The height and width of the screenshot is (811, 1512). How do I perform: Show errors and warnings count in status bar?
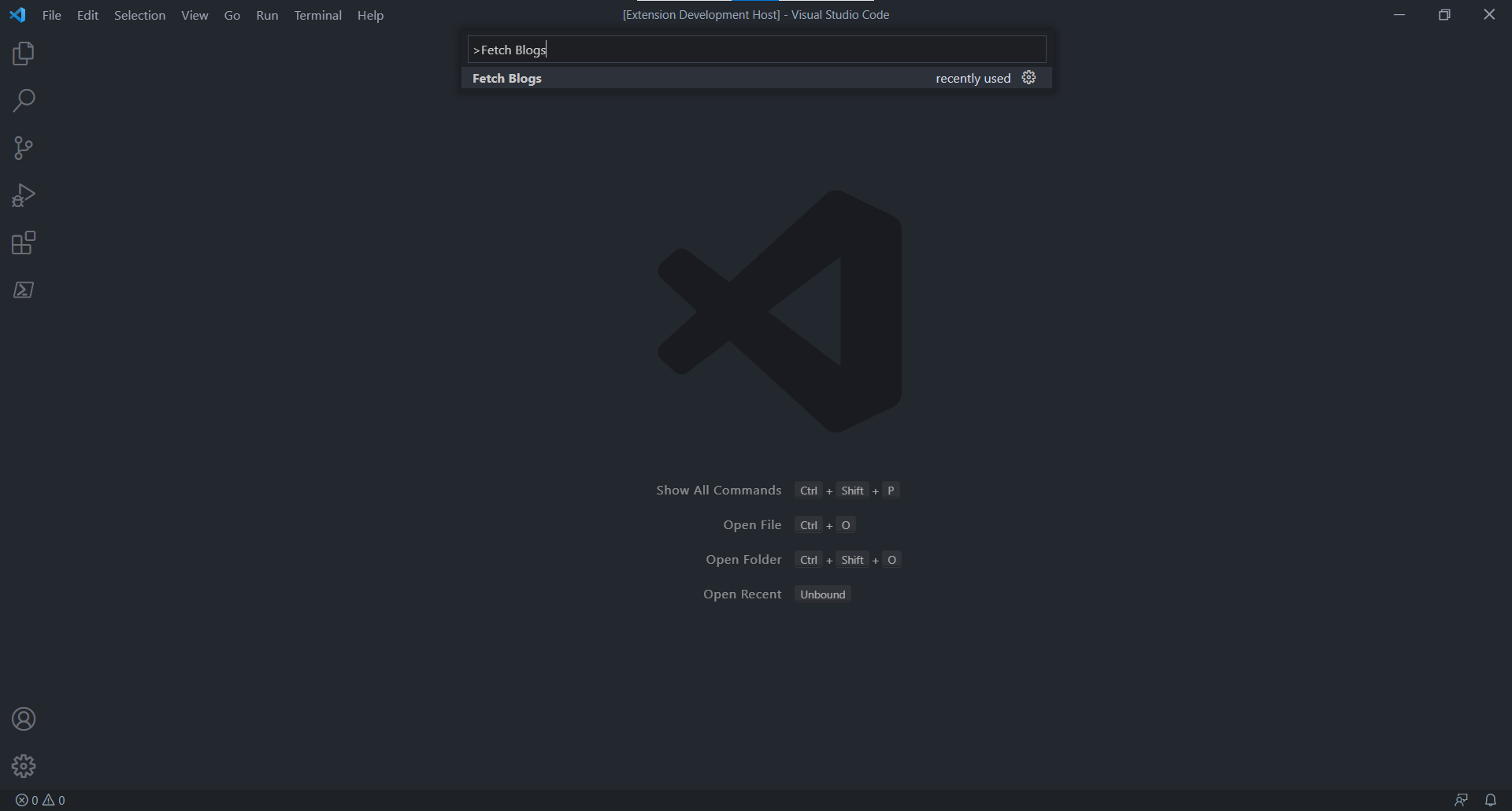click(41, 800)
